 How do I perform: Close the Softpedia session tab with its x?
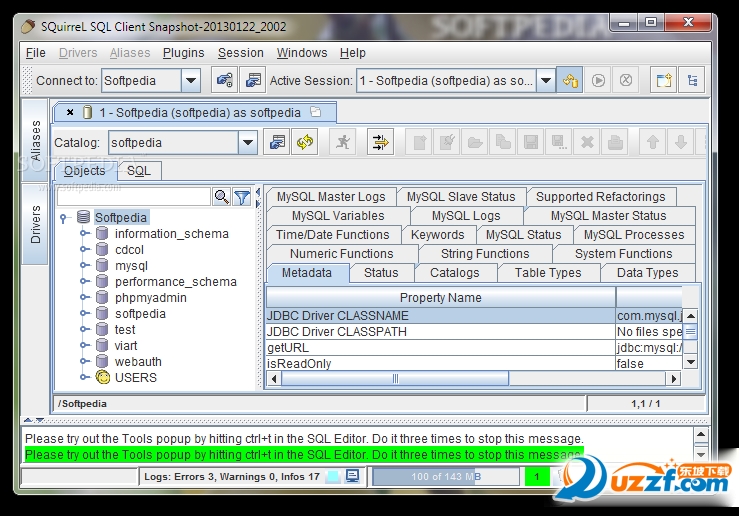point(70,112)
